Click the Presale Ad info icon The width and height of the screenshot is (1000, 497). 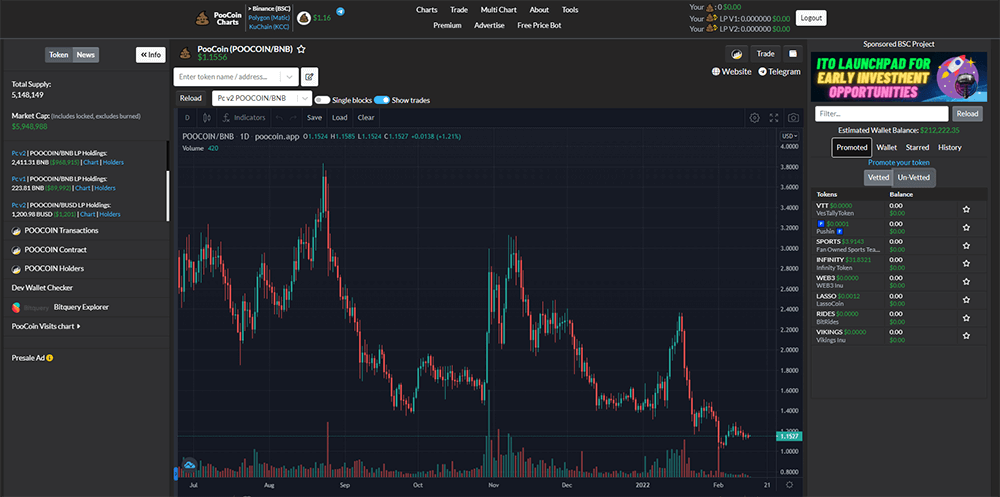tap(50, 358)
